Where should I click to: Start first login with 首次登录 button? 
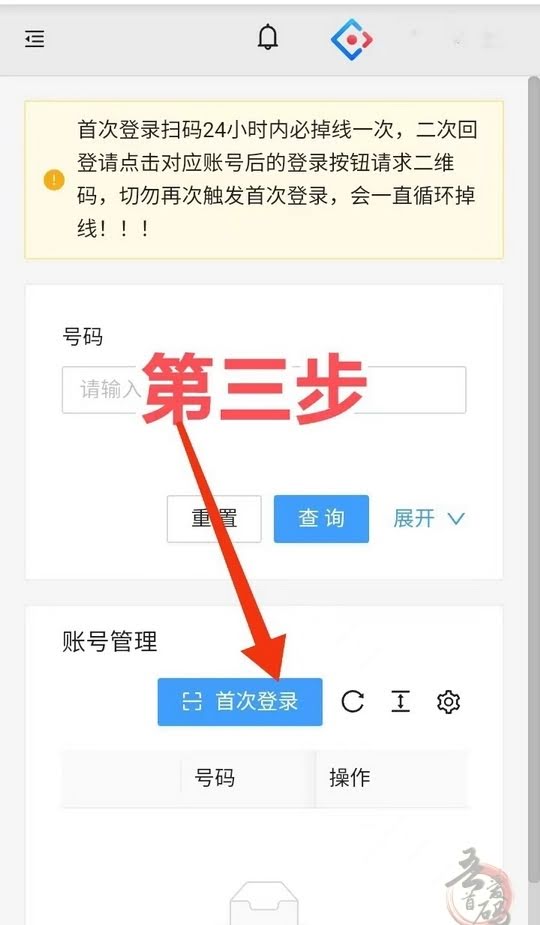(240, 702)
